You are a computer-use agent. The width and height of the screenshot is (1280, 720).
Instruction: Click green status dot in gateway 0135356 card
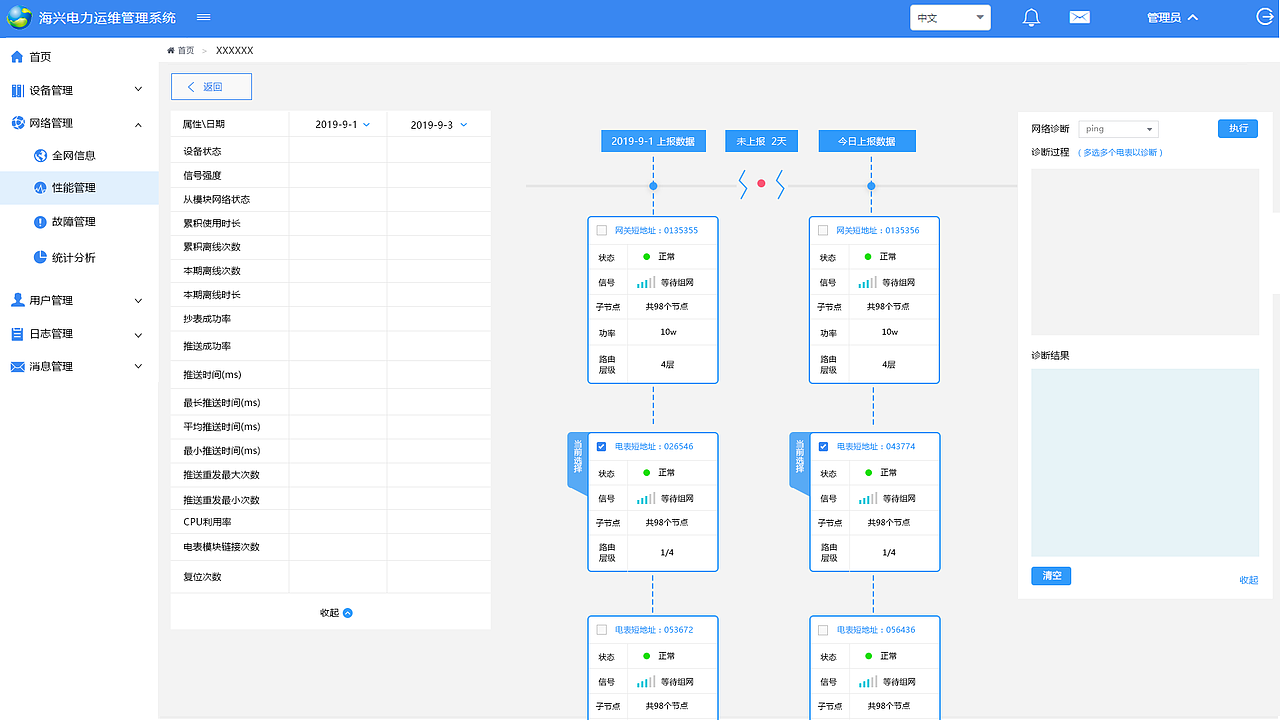[869, 256]
